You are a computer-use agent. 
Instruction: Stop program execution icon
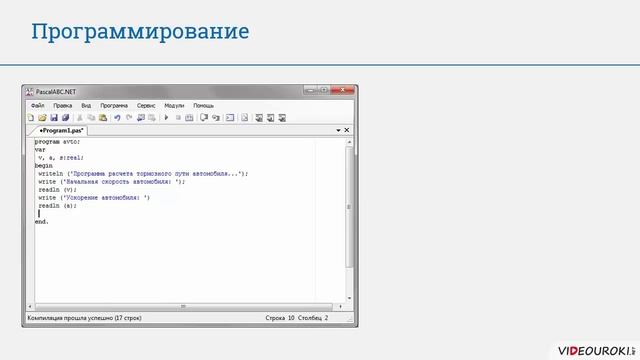178,118
